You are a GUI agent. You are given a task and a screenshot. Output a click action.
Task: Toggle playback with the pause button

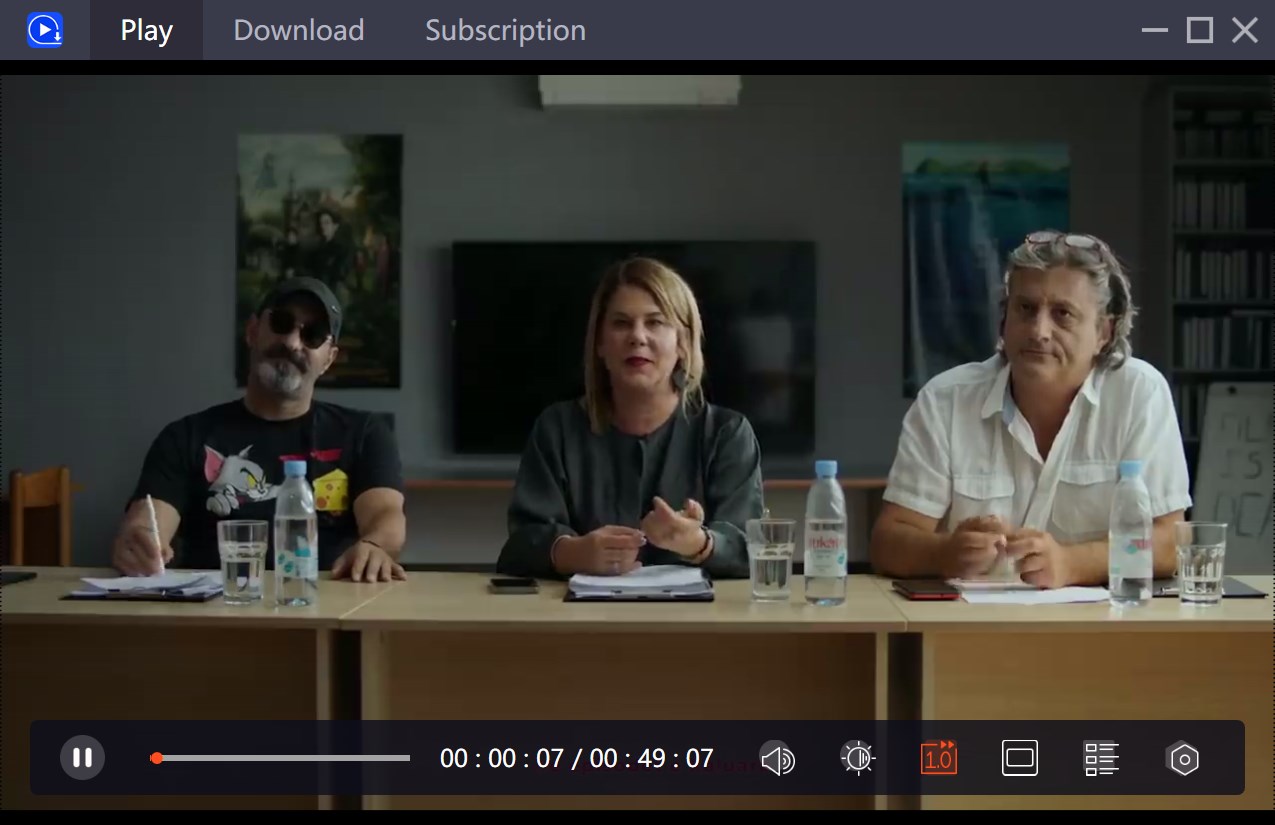(82, 757)
